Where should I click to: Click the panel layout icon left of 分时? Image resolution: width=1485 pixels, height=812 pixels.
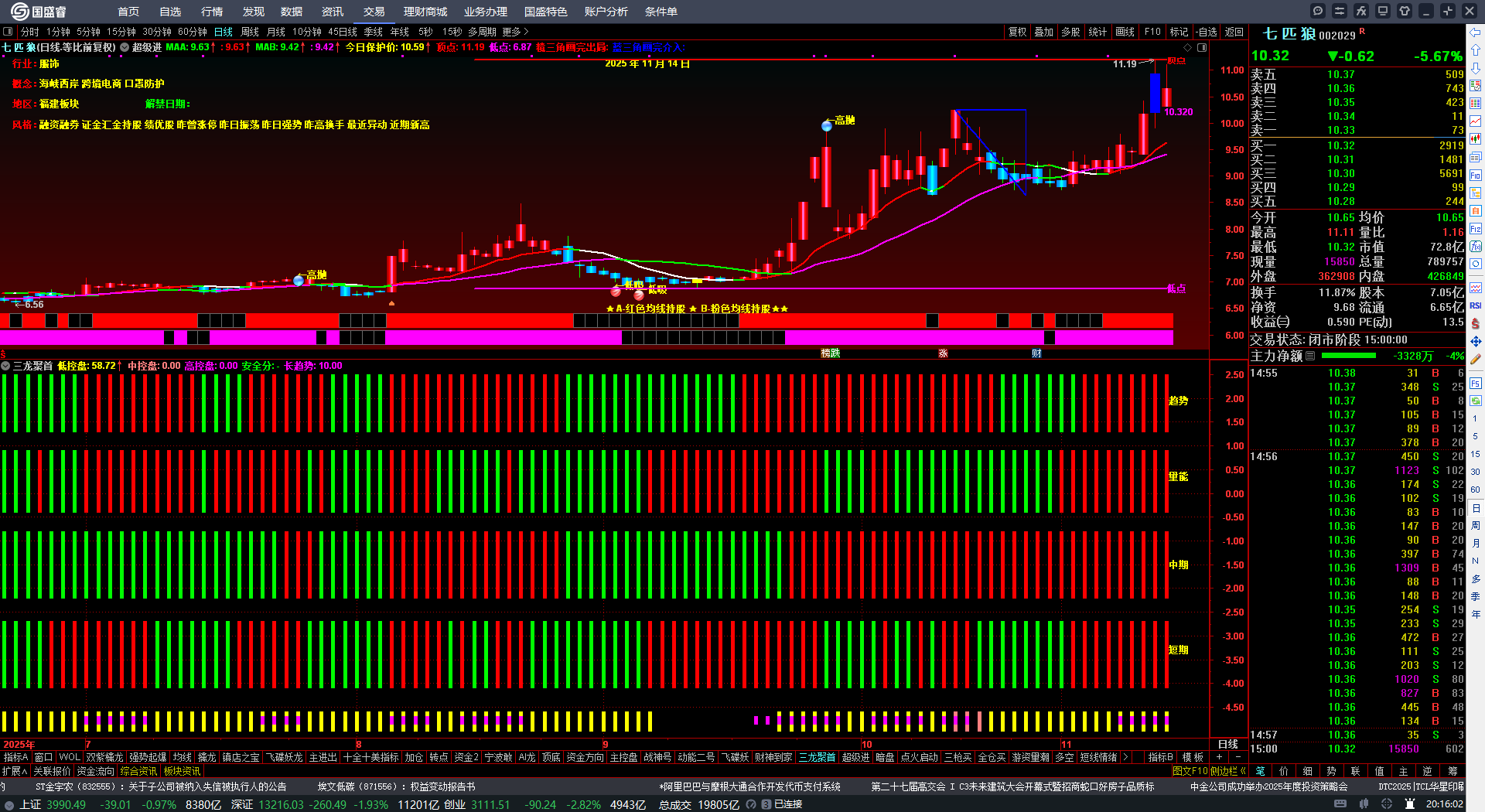pyautogui.click(x=8, y=32)
